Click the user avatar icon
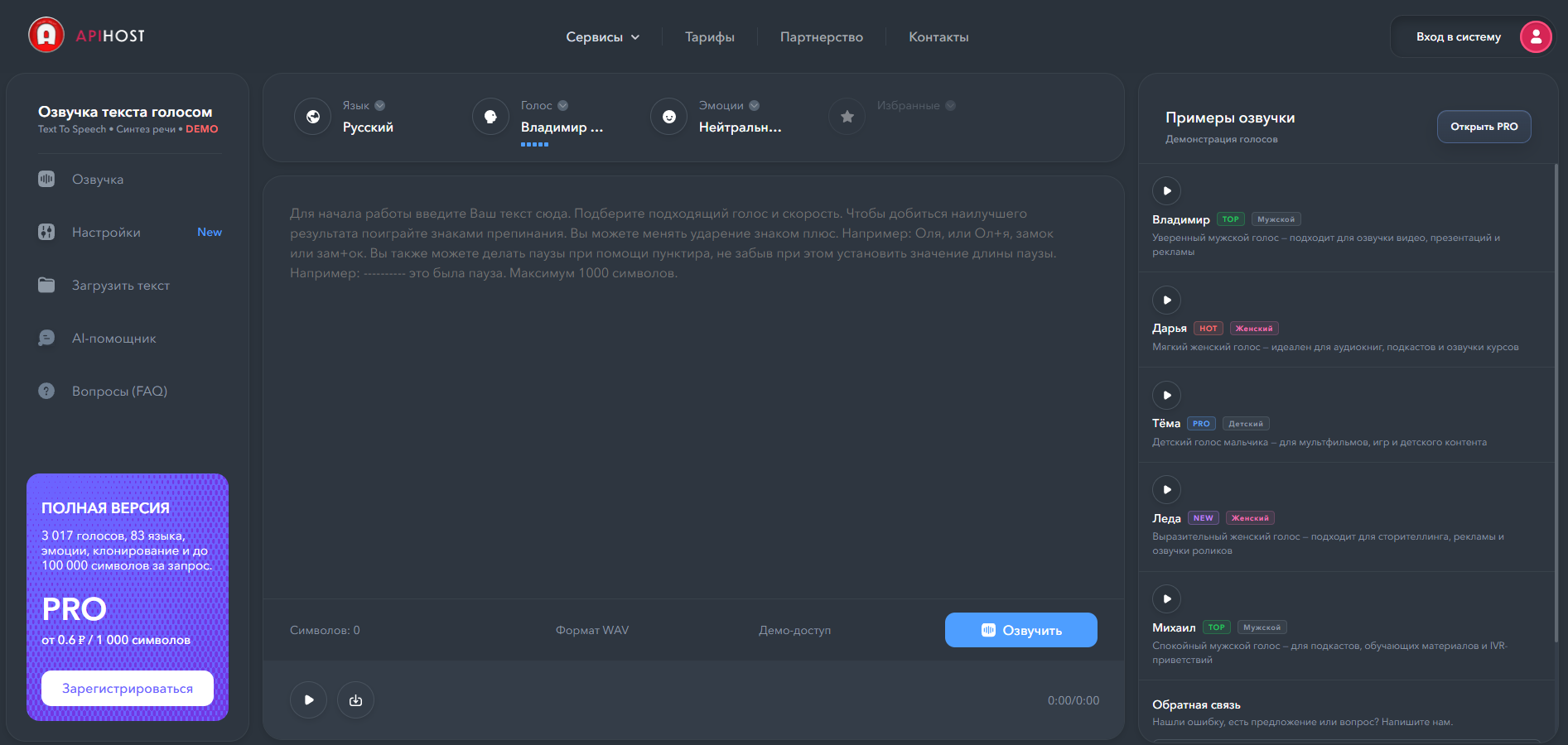The image size is (1568, 745). point(1536,36)
